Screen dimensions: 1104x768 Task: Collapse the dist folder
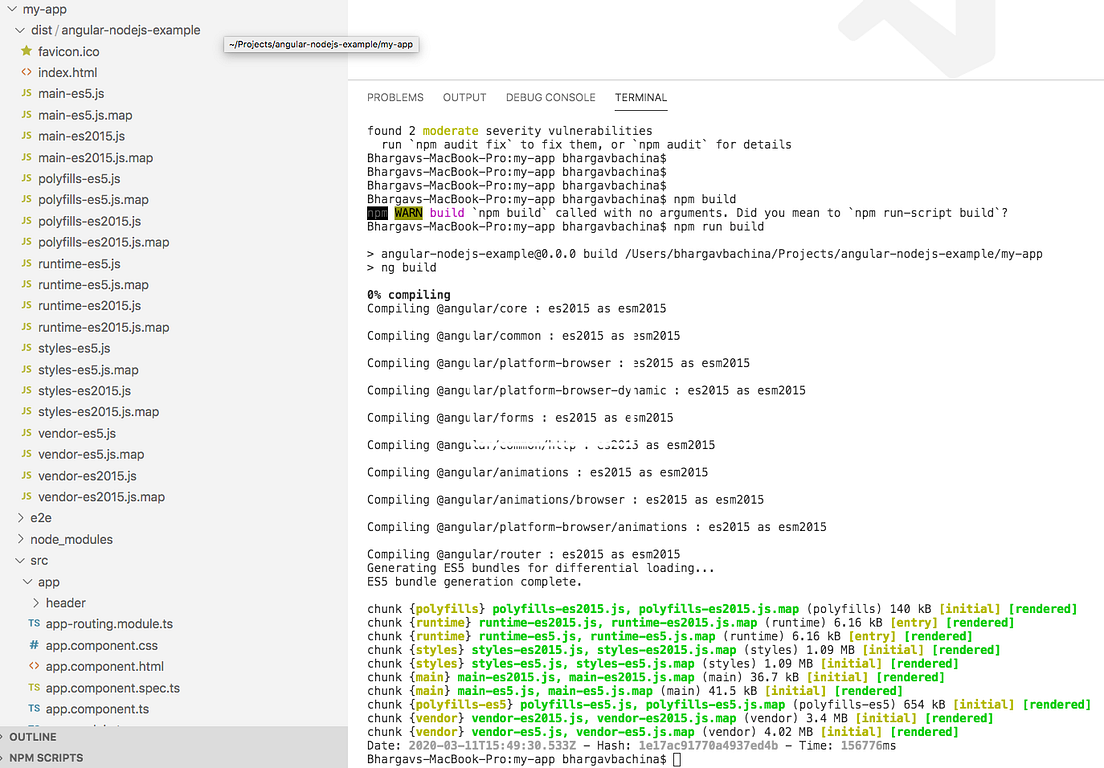point(19,30)
